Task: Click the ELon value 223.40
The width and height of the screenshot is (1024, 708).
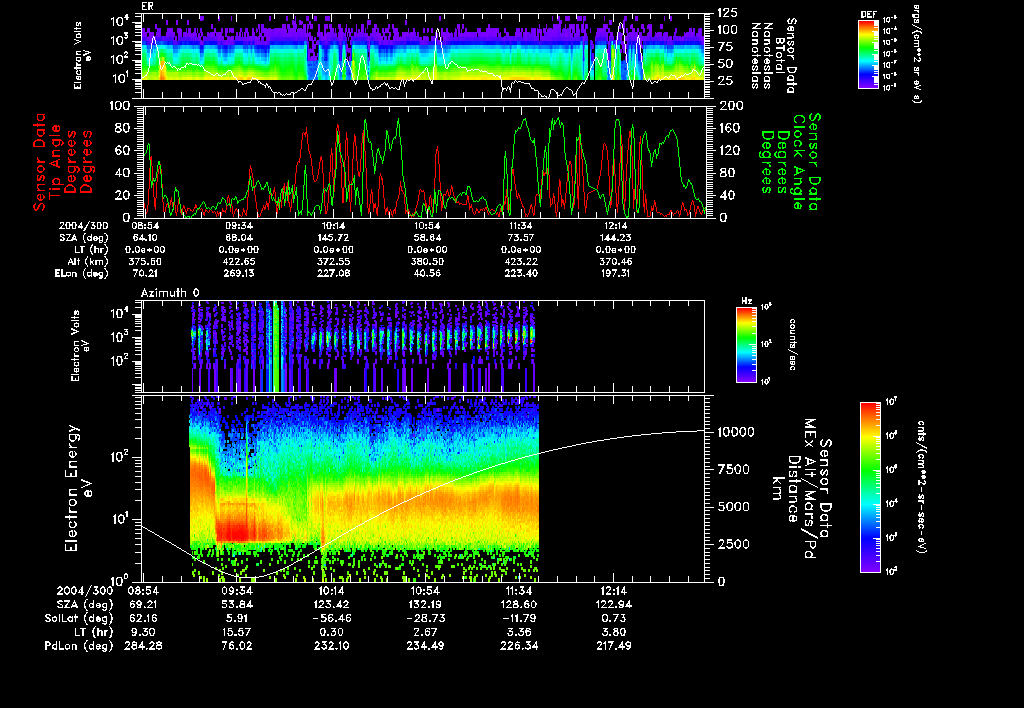Action: pyautogui.click(x=520, y=274)
